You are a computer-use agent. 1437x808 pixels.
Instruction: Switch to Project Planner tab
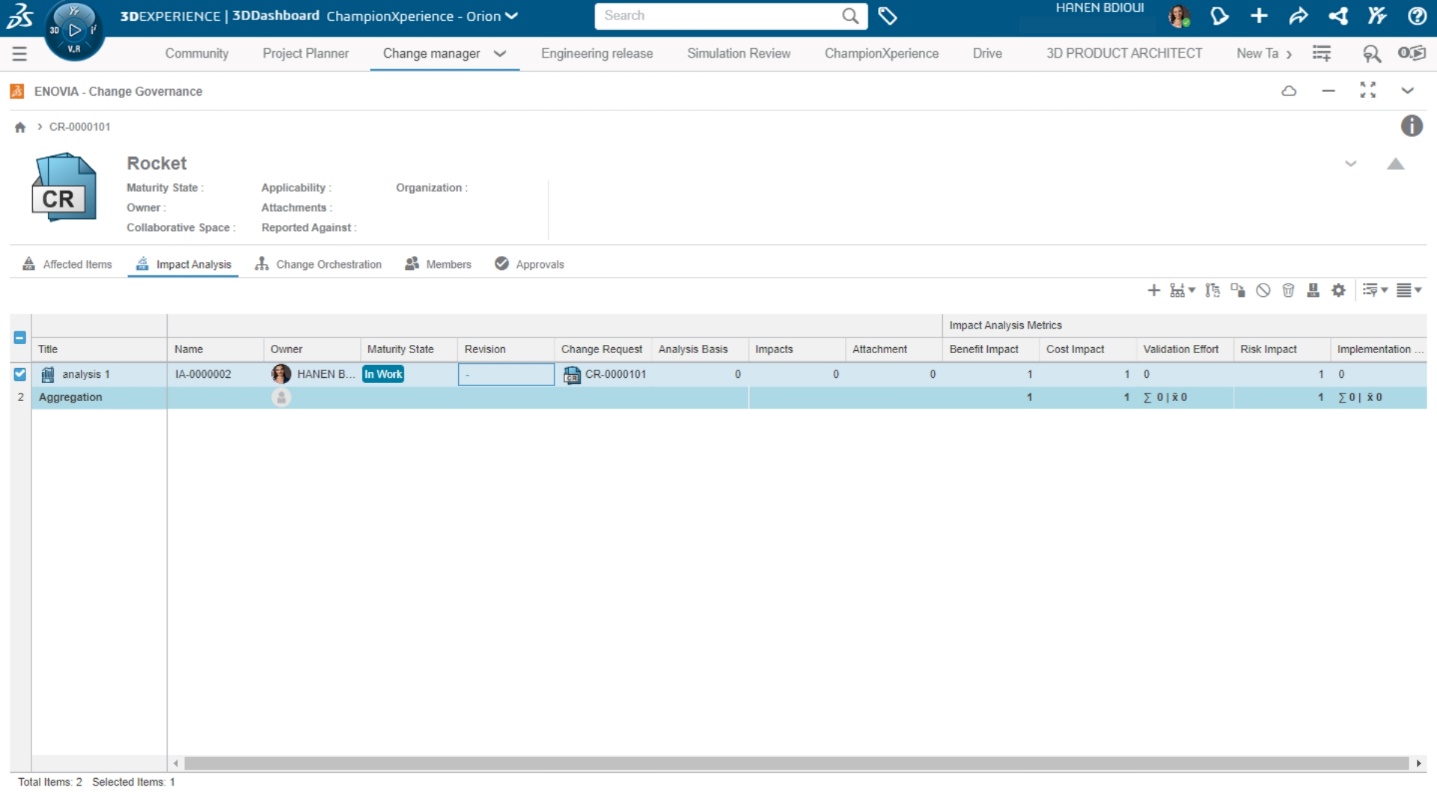tap(306, 54)
